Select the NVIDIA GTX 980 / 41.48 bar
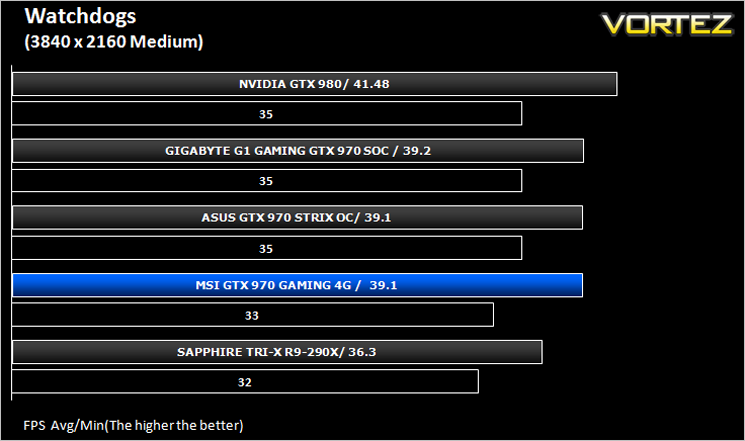 click(x=315, y=84)
